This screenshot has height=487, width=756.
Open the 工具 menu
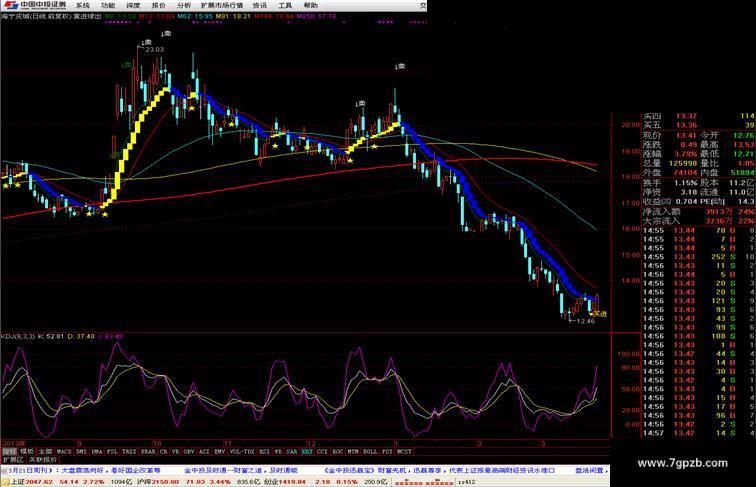click(285, 5)
